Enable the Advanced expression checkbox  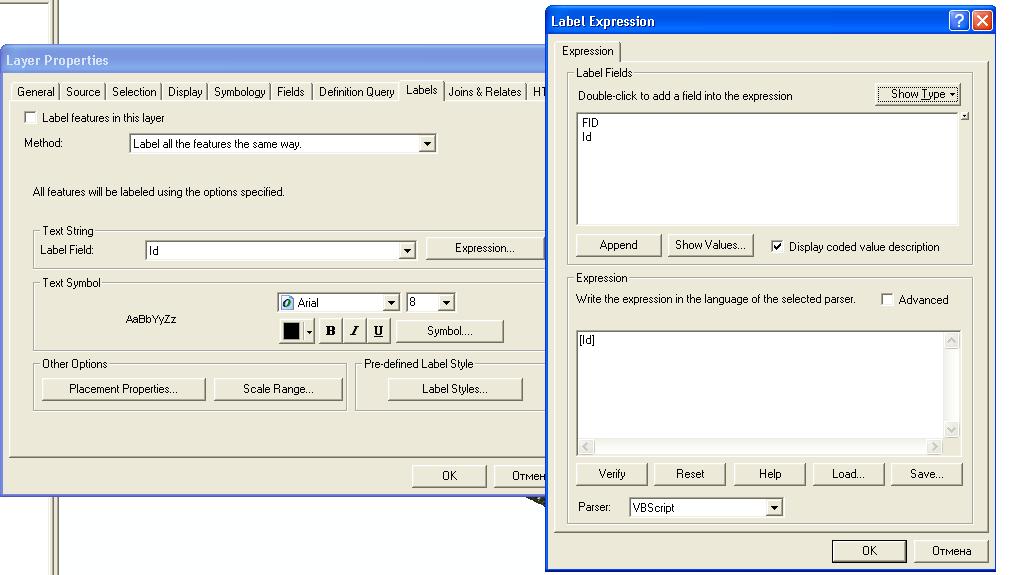tap(887, 299)
